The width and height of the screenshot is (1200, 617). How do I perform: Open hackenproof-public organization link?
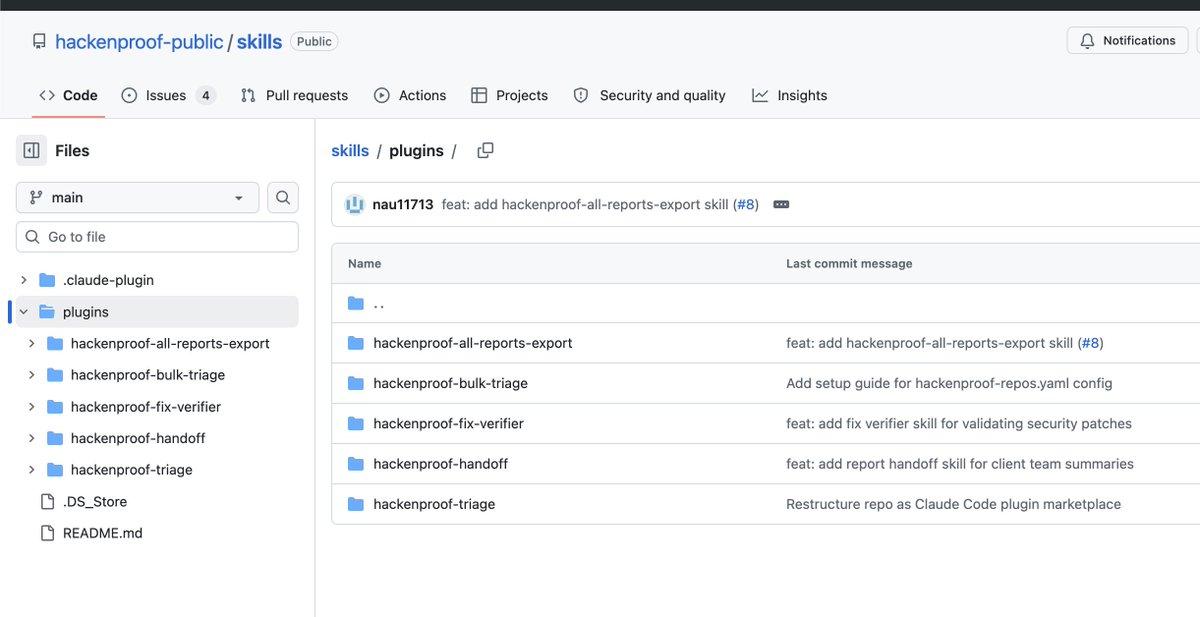(139, 42)
